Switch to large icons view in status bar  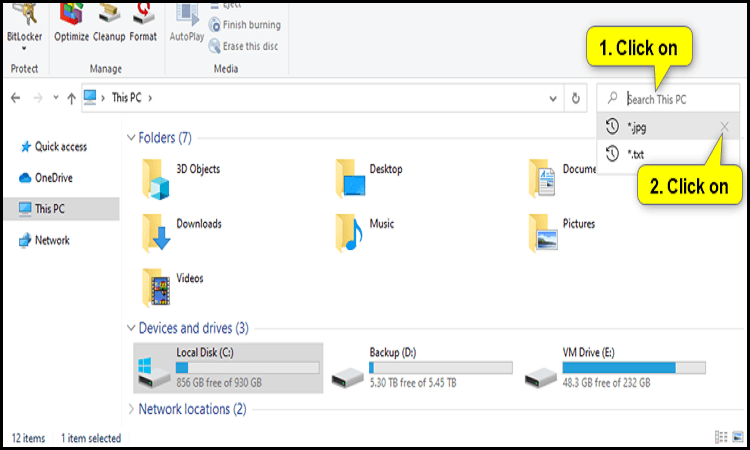pyautogui.click(x=737, y=438)
